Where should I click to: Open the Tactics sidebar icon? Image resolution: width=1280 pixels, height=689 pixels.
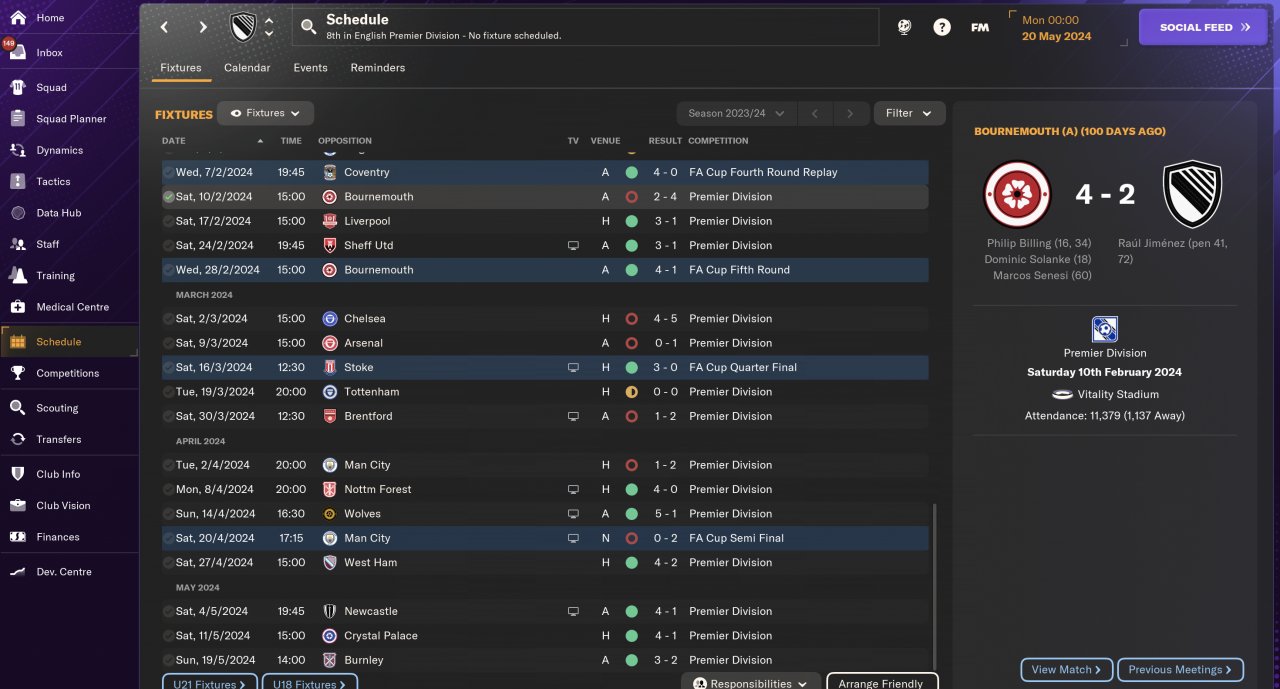click(x=17, y=181)
